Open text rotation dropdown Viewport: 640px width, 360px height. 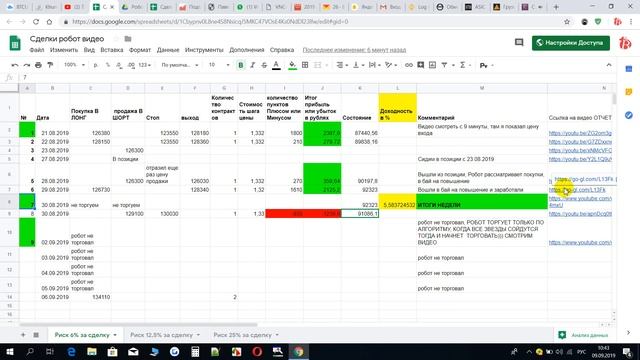pos(391,65)
